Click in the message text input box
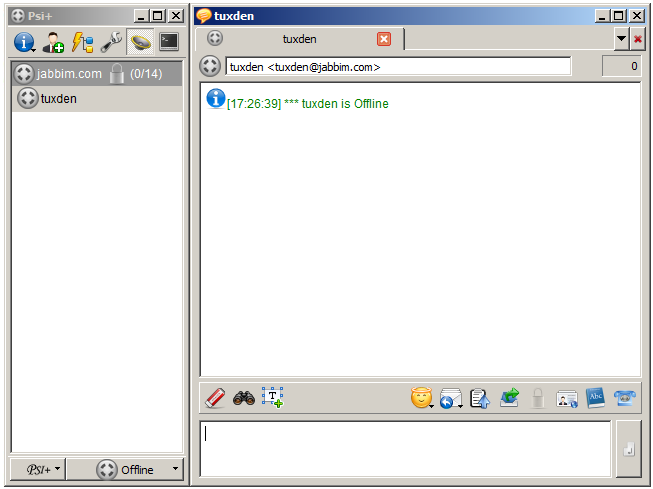The width and height of the screenshot is (653, 489). coord(405,448)
